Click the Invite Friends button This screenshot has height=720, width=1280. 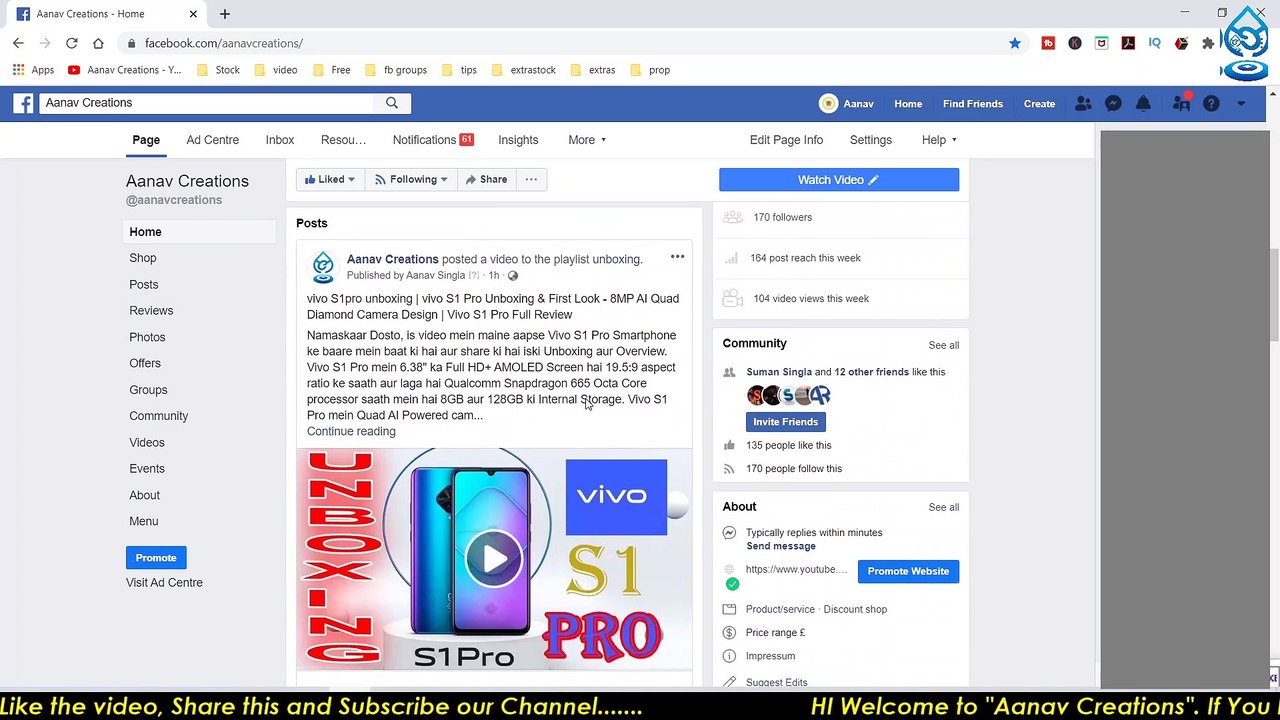click(x=785, y=422)
